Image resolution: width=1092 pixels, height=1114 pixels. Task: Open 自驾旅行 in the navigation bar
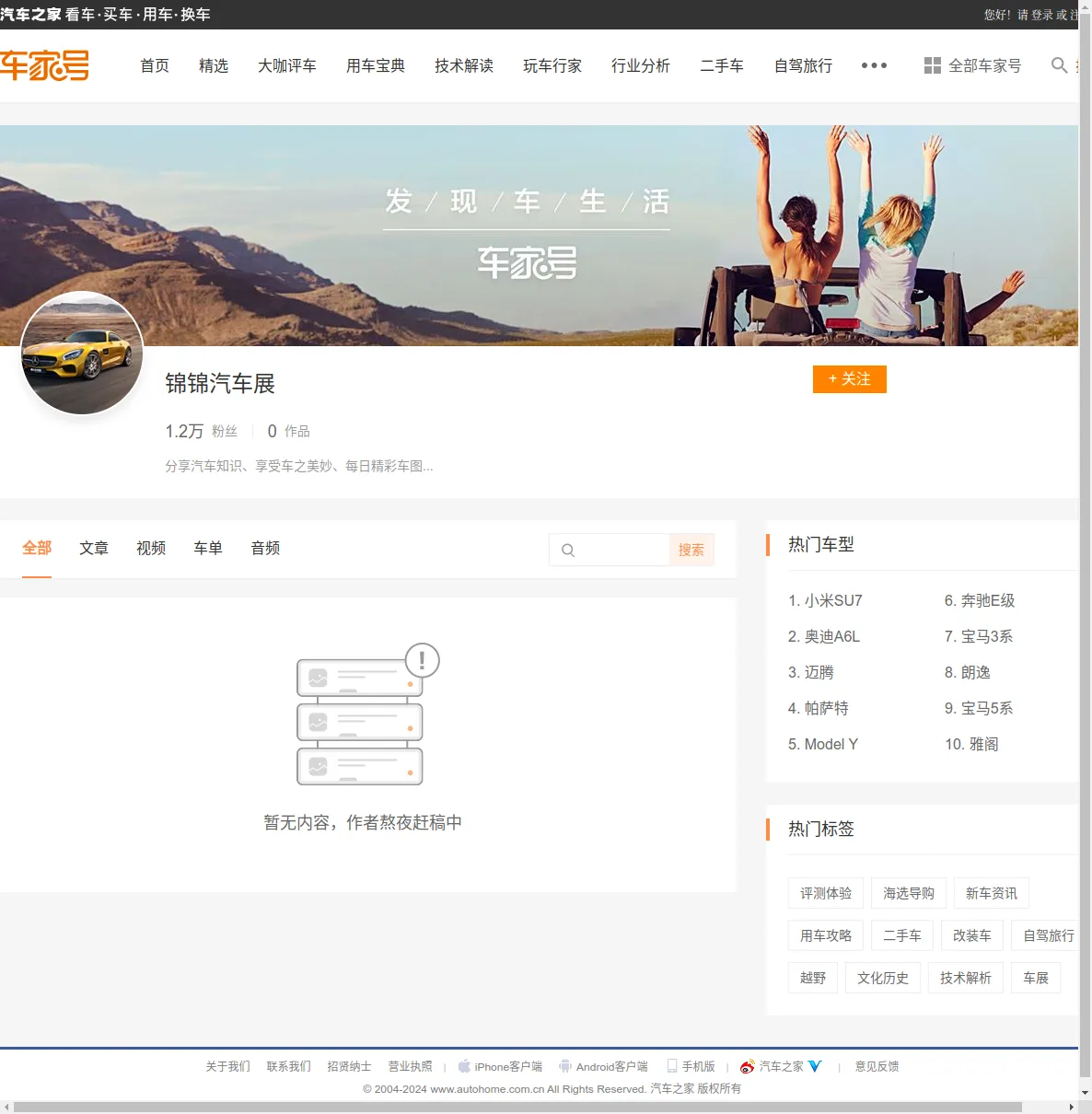click(803, 65)
